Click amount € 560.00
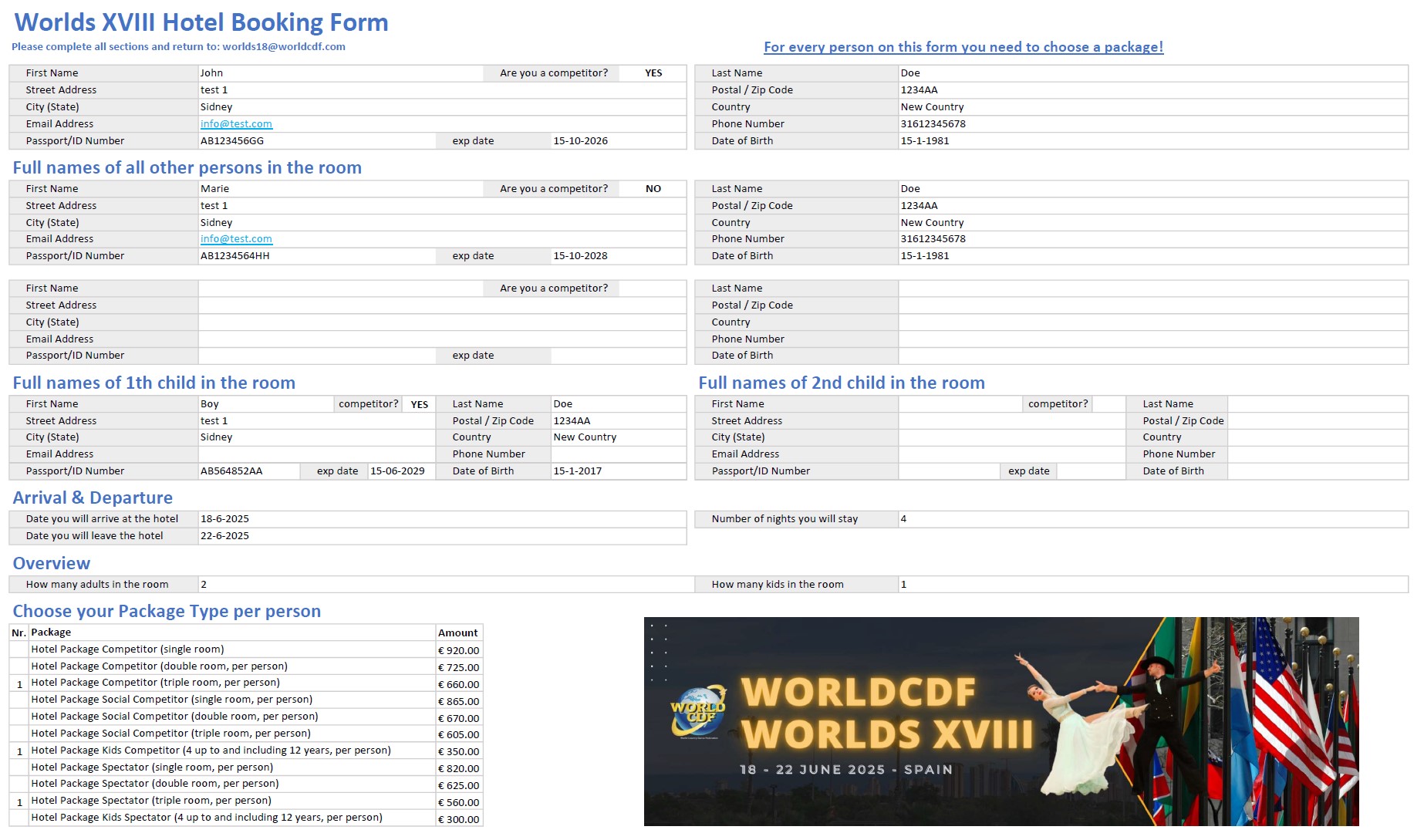1424x840 pixels. (459, 802)
